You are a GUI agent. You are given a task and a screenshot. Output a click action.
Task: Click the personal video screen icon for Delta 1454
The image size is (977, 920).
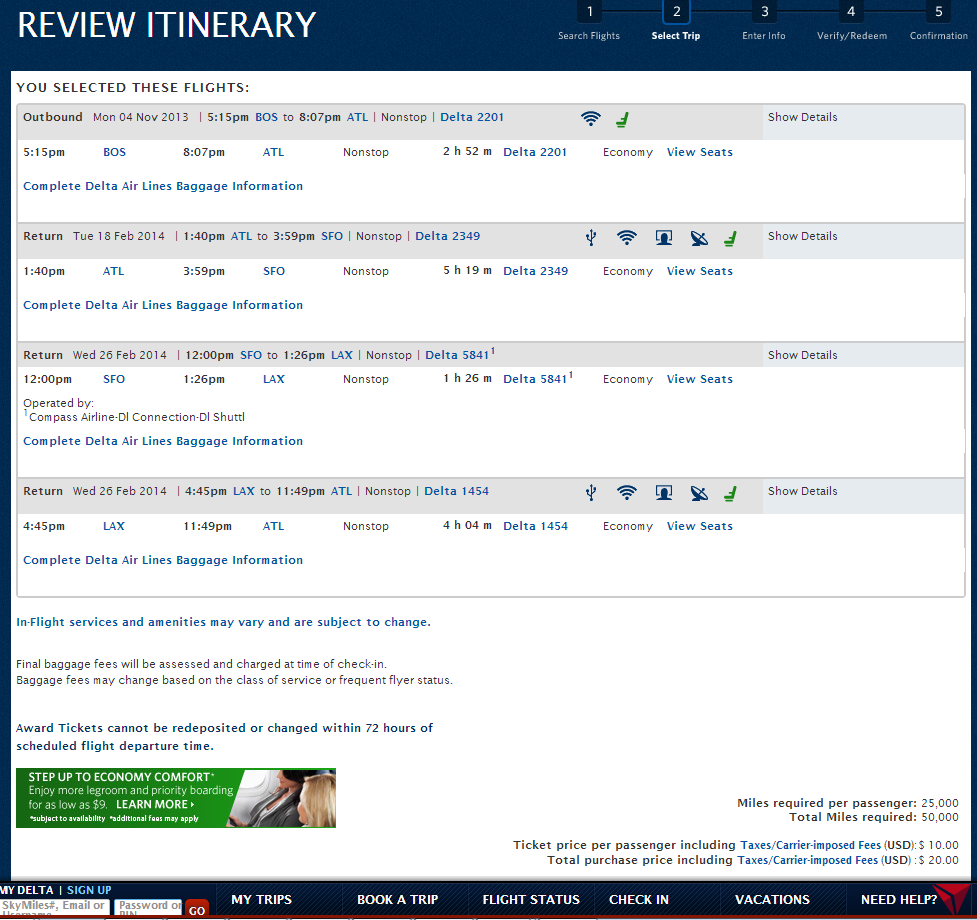pos(664,492)
